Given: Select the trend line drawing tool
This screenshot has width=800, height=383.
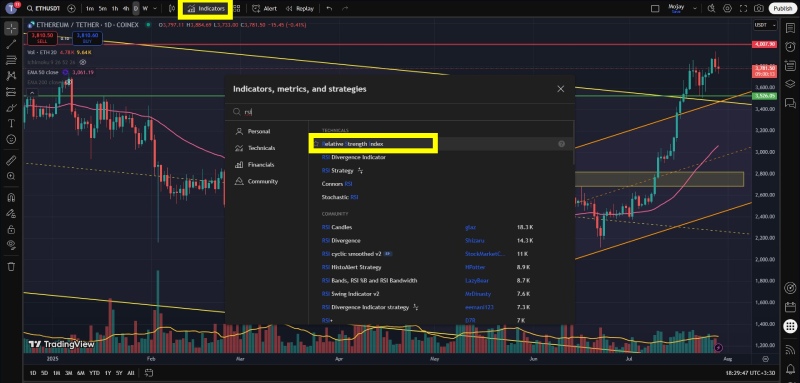Looking at the screenshot, I should (x=11, y=44).
